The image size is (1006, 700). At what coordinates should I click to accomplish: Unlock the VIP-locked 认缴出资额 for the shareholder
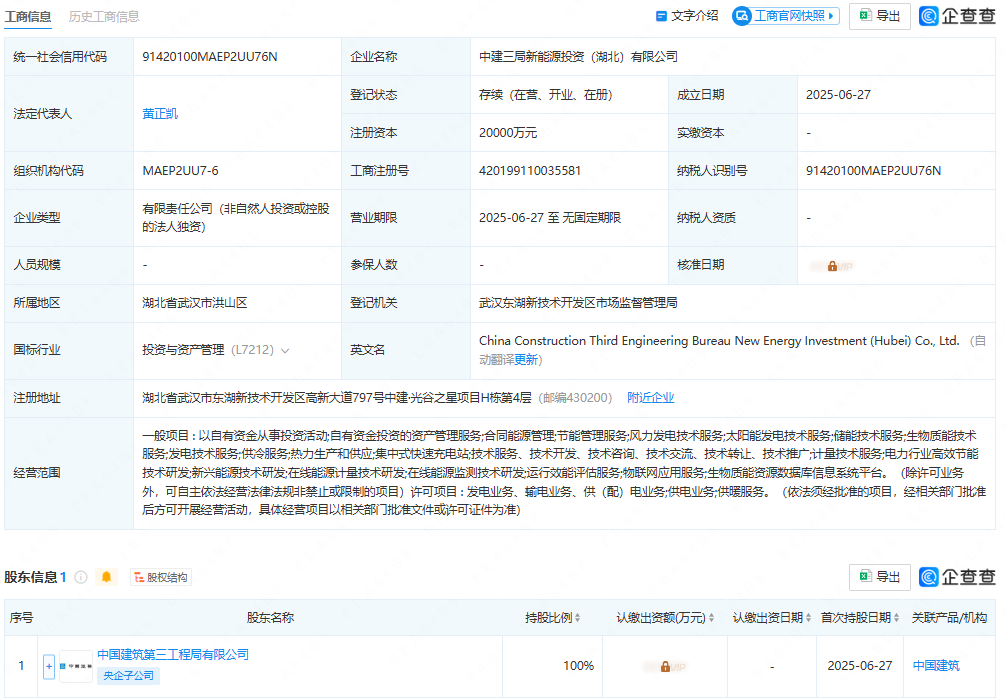[665, 667]
